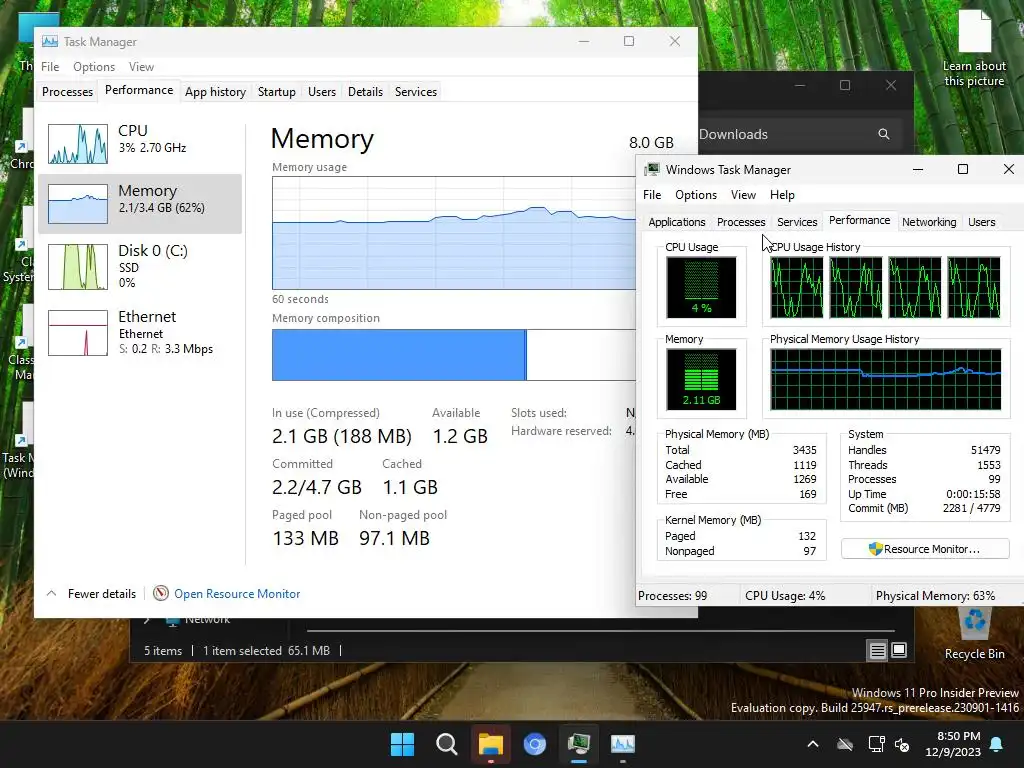Click the Windows Task Manager title icon
Screen dimensions: 1024x768
pos(651,170)
